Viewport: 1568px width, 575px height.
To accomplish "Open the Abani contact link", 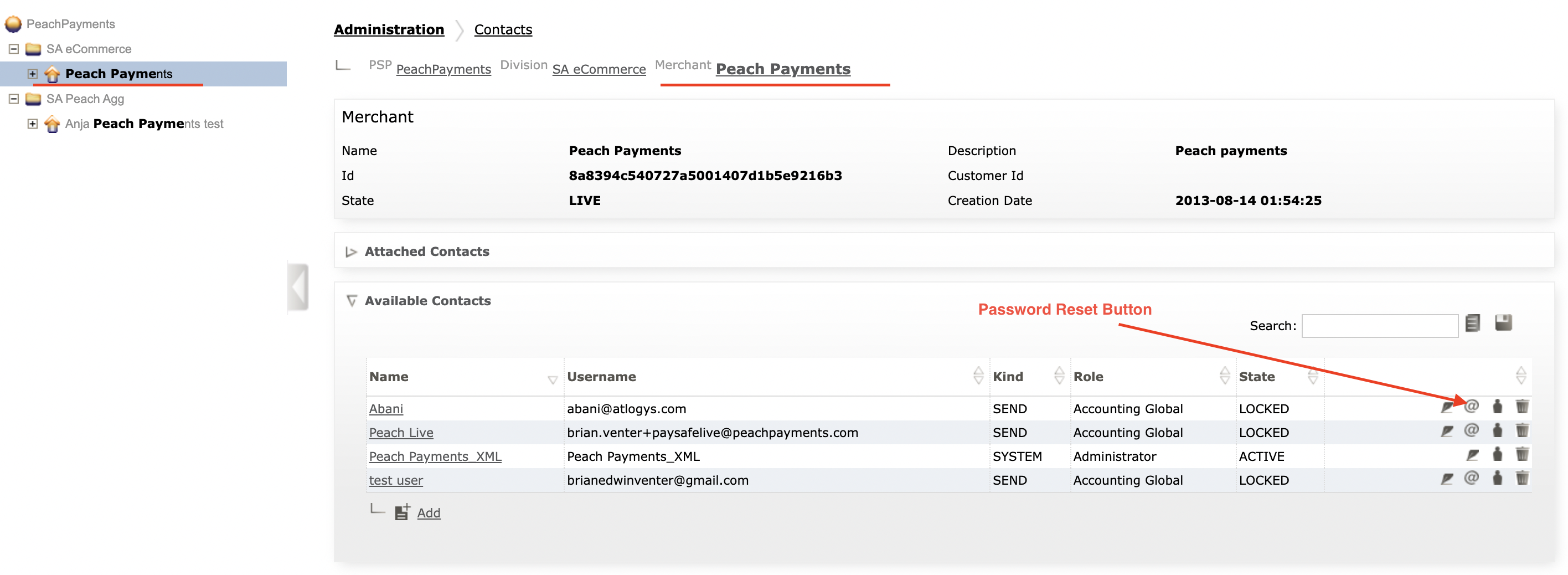I will click(x=386, y=409).
